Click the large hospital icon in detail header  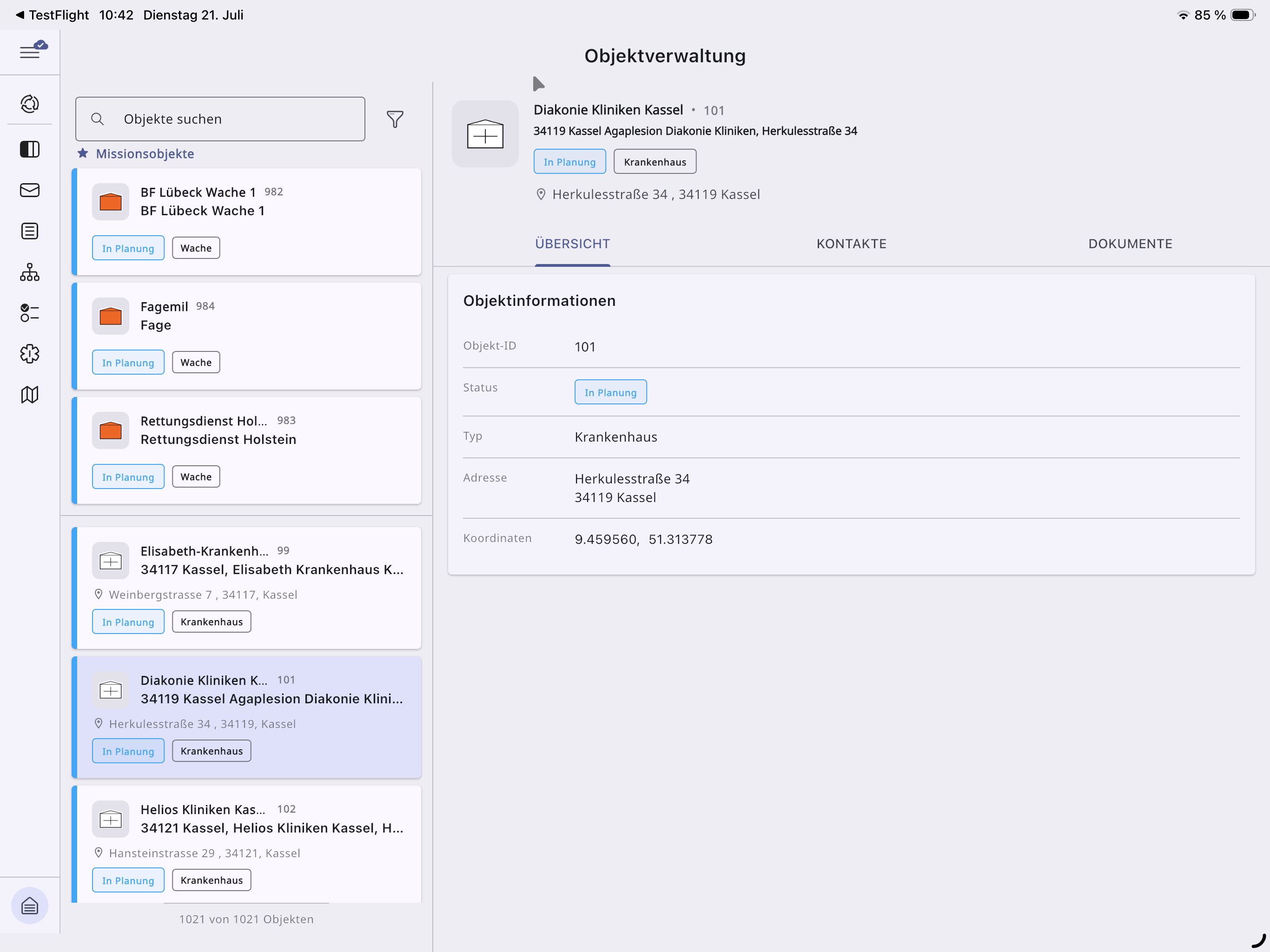[485, 134]
